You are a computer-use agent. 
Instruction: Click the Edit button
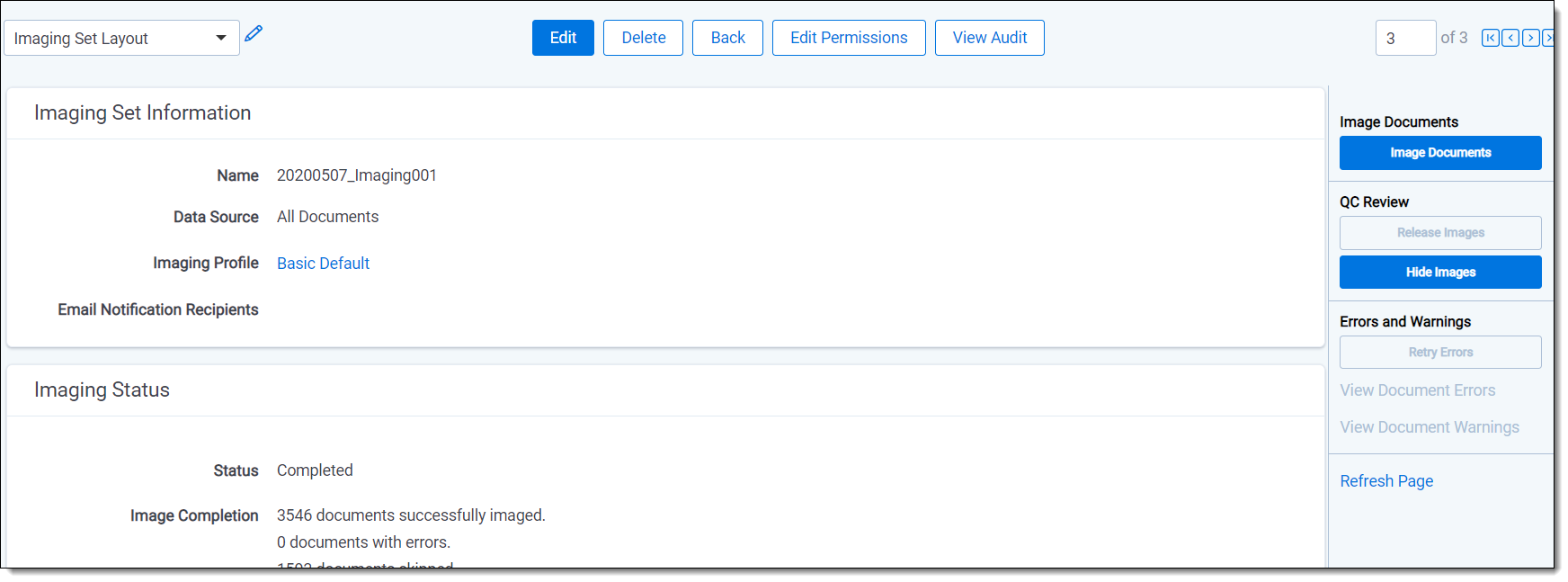coord(563,38)
